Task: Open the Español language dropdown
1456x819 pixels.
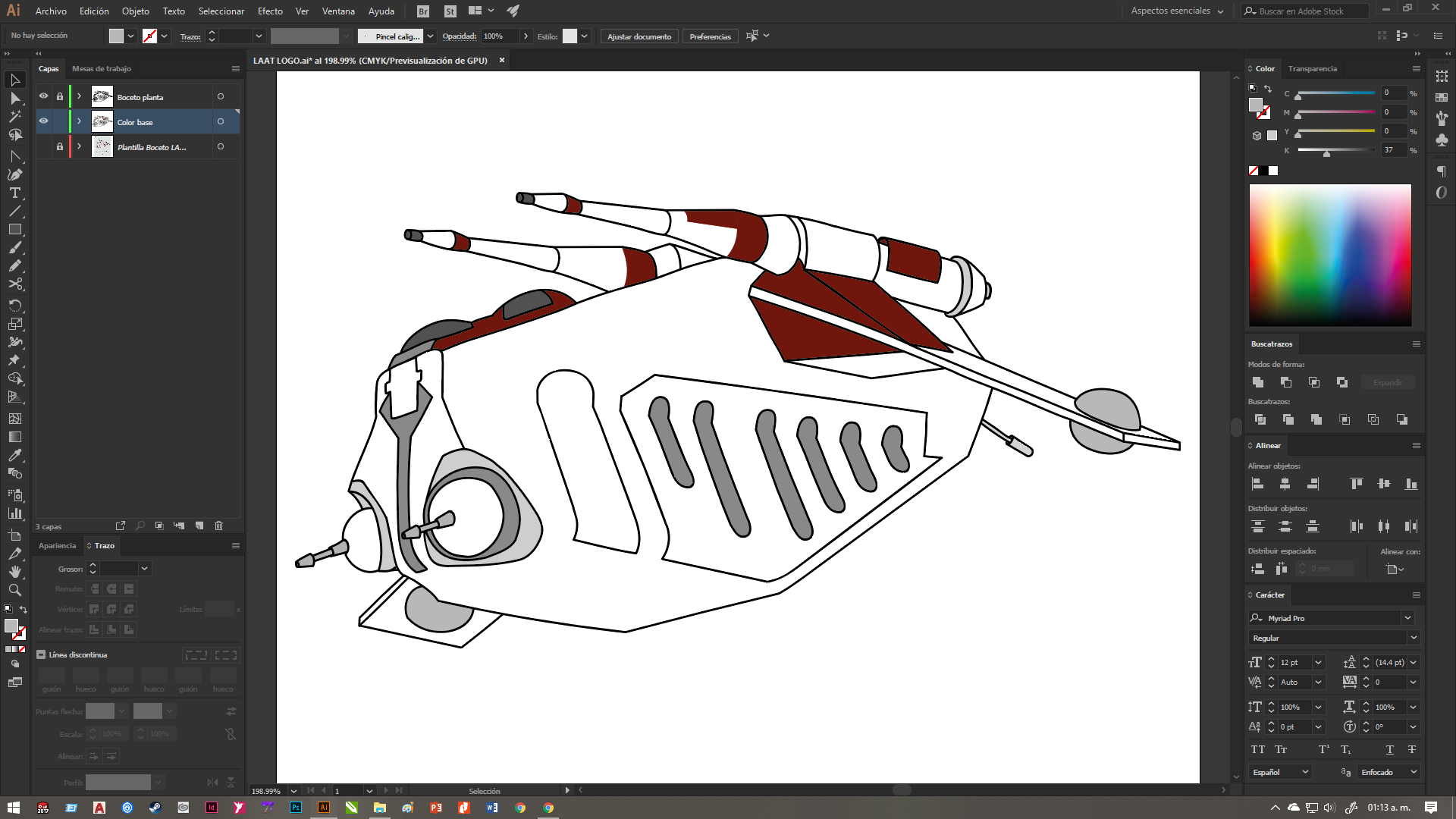Action: (1305, 772)
